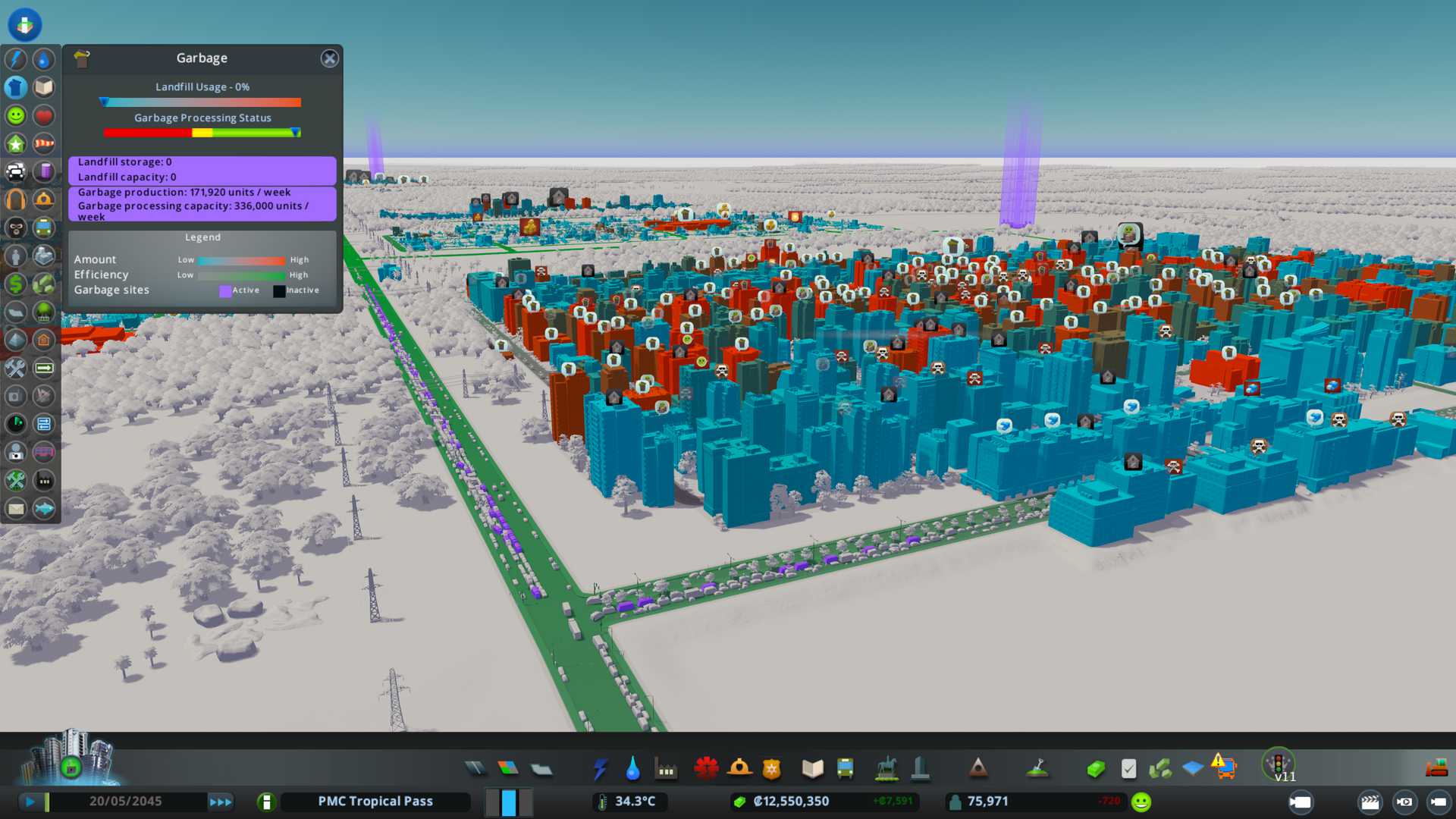
Task: Open the Policies checklist panel
Action: [1128, 769]
